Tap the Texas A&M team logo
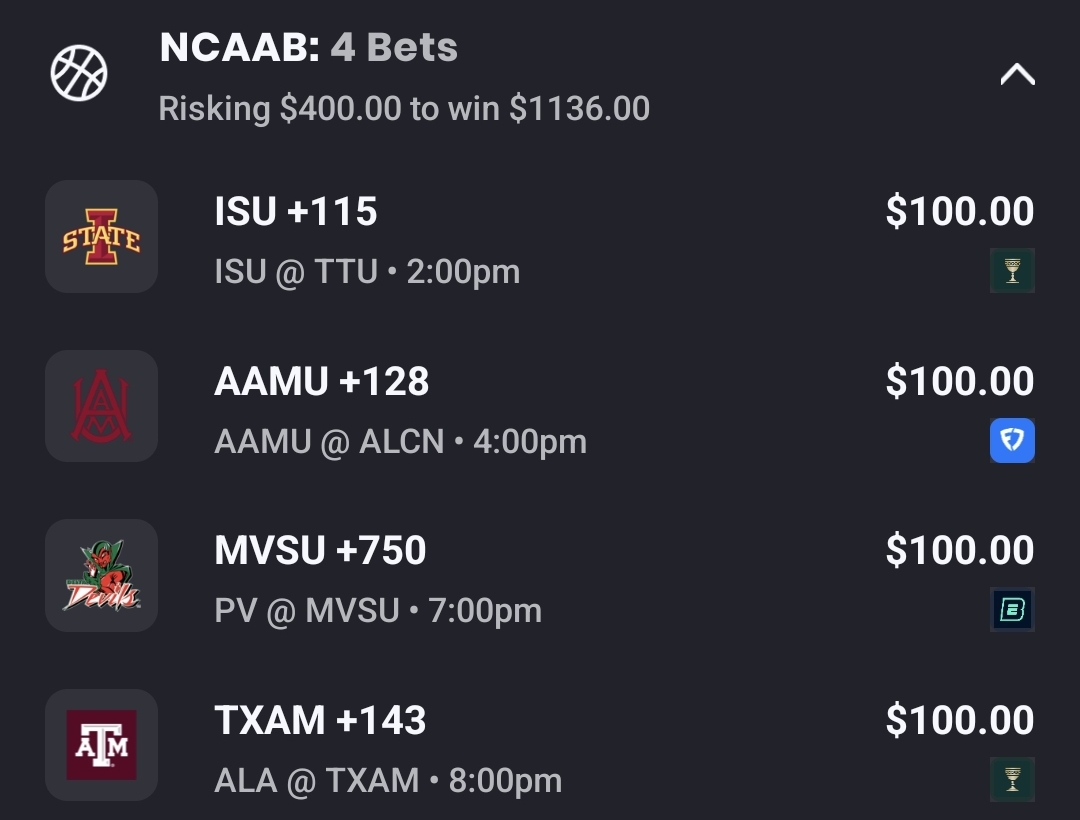Image resolution: width=1080 pixels, height=820 pixels. click(x=101, y=745)
